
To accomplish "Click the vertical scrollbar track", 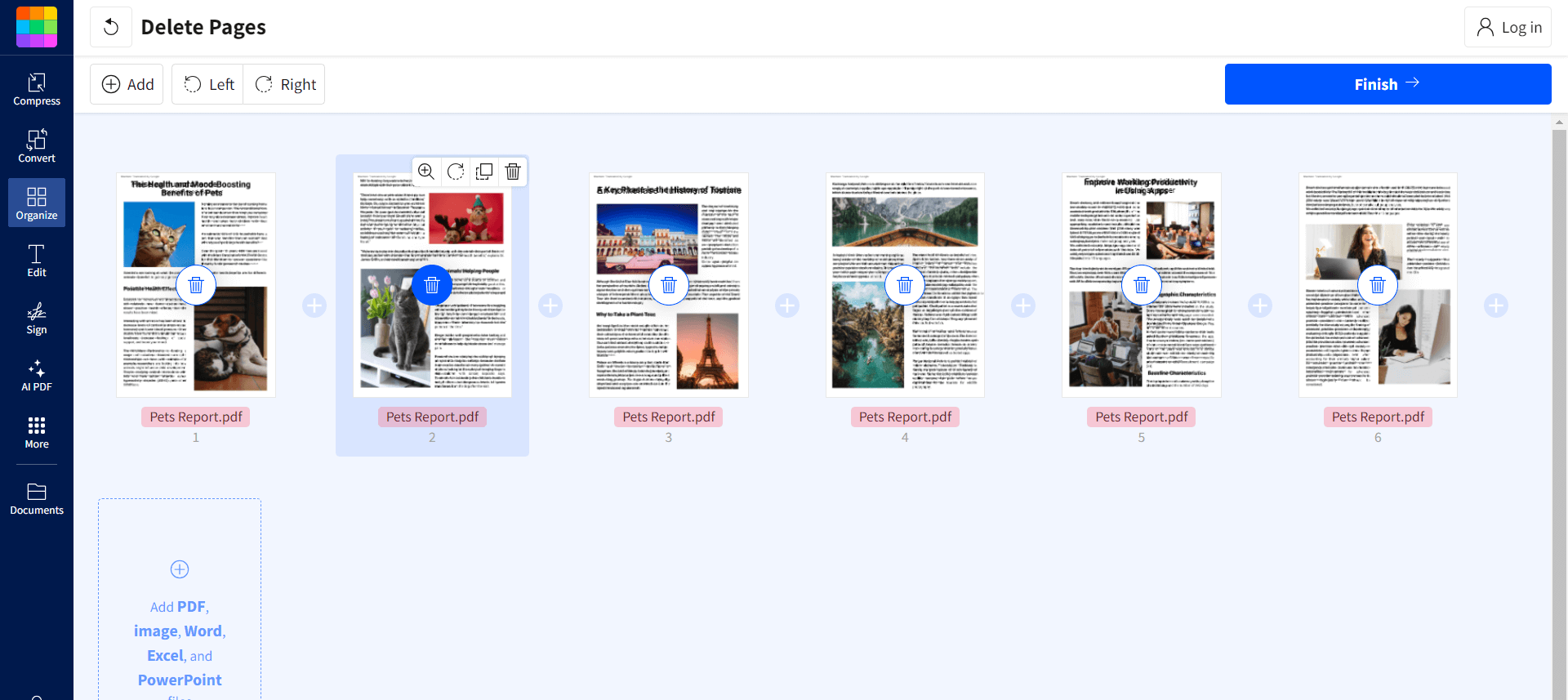I will (1559, 414).
